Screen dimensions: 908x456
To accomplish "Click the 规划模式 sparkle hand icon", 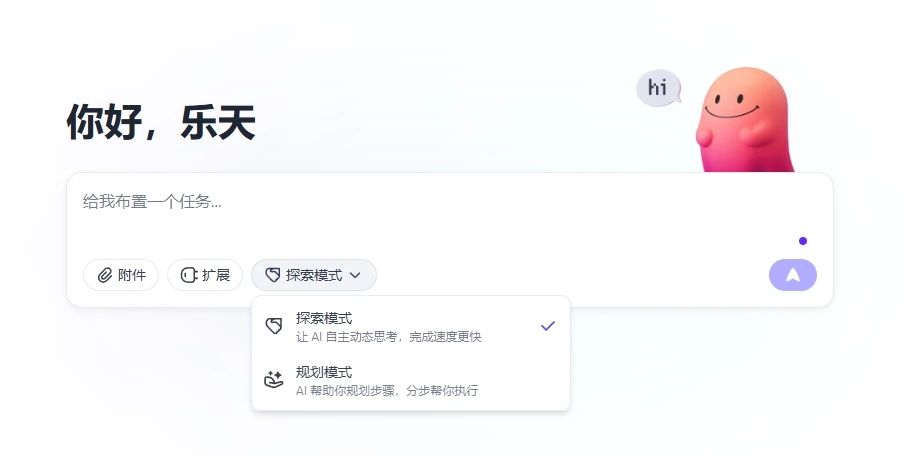I will tap(273, 380).
